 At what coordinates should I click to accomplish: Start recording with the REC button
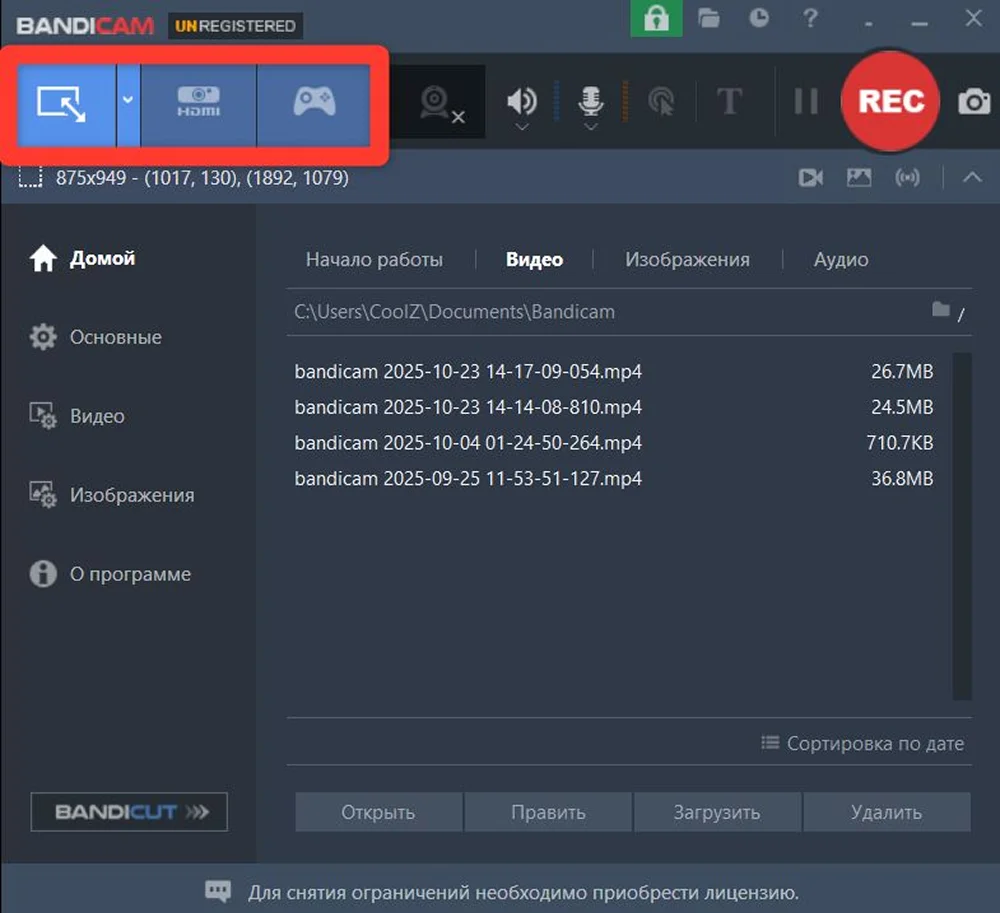(x=889, y=100)
